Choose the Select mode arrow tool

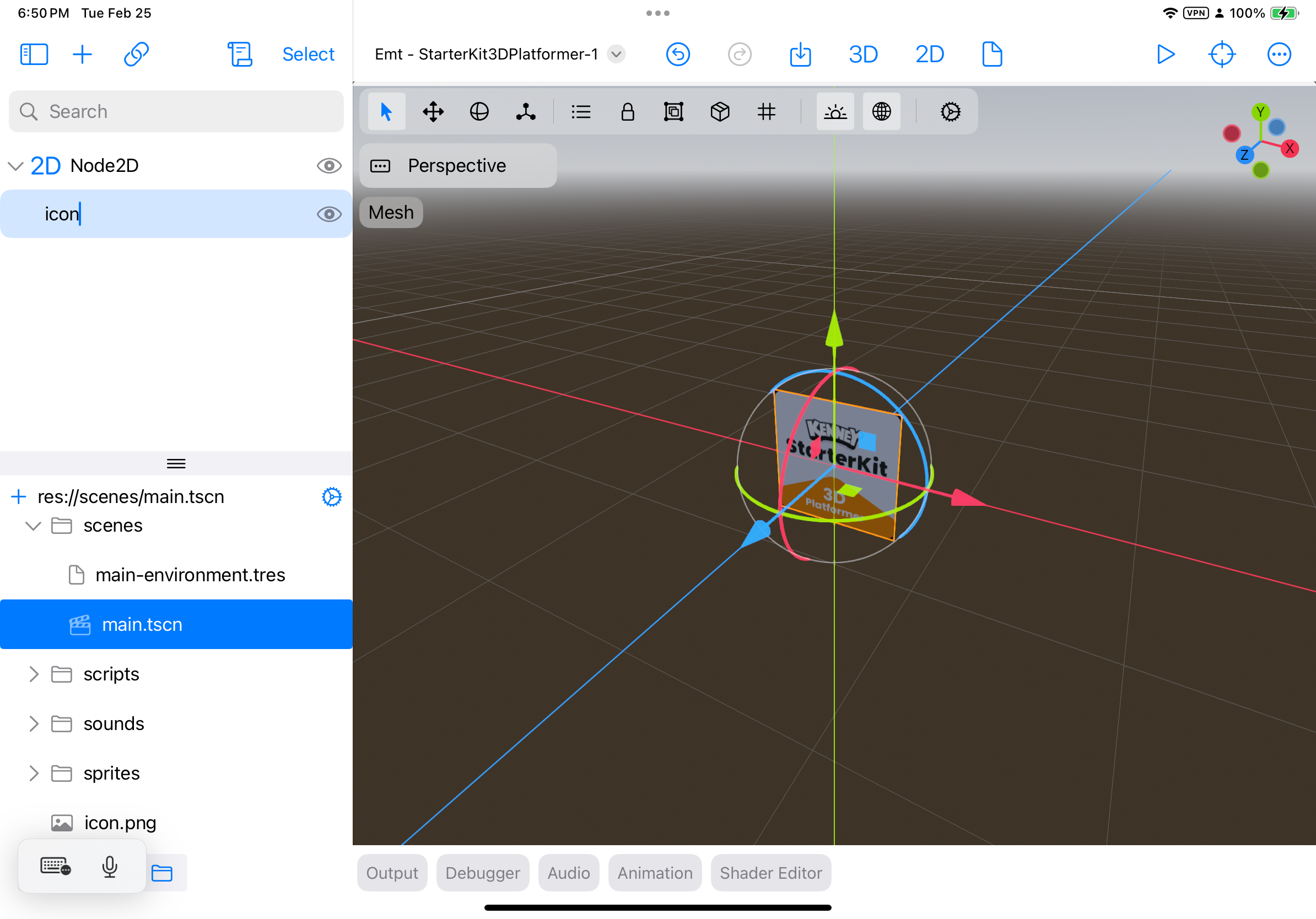click(386, 111)
